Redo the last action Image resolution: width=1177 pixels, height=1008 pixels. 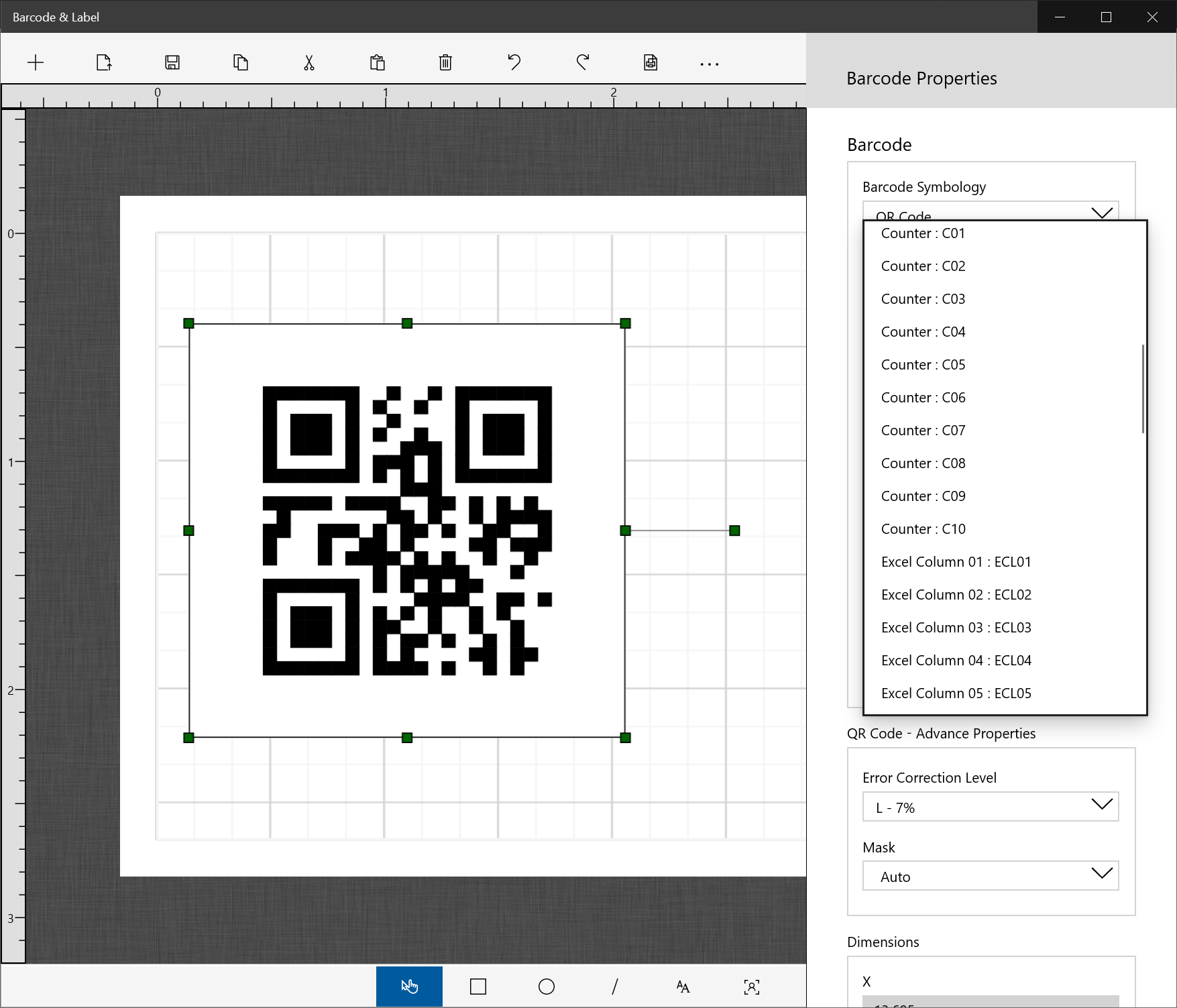tap(583, 63)
